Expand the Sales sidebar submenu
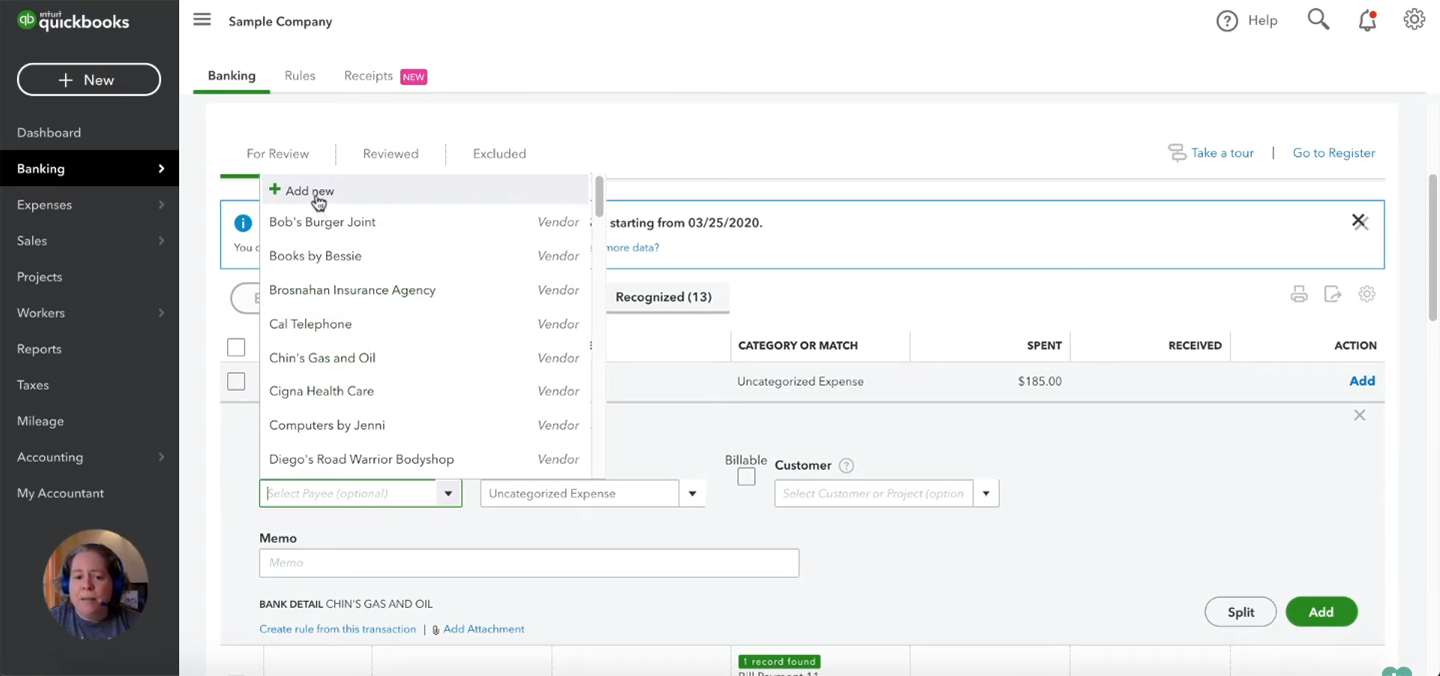This screenshot has height=676, width=1440. pos(161,241)
